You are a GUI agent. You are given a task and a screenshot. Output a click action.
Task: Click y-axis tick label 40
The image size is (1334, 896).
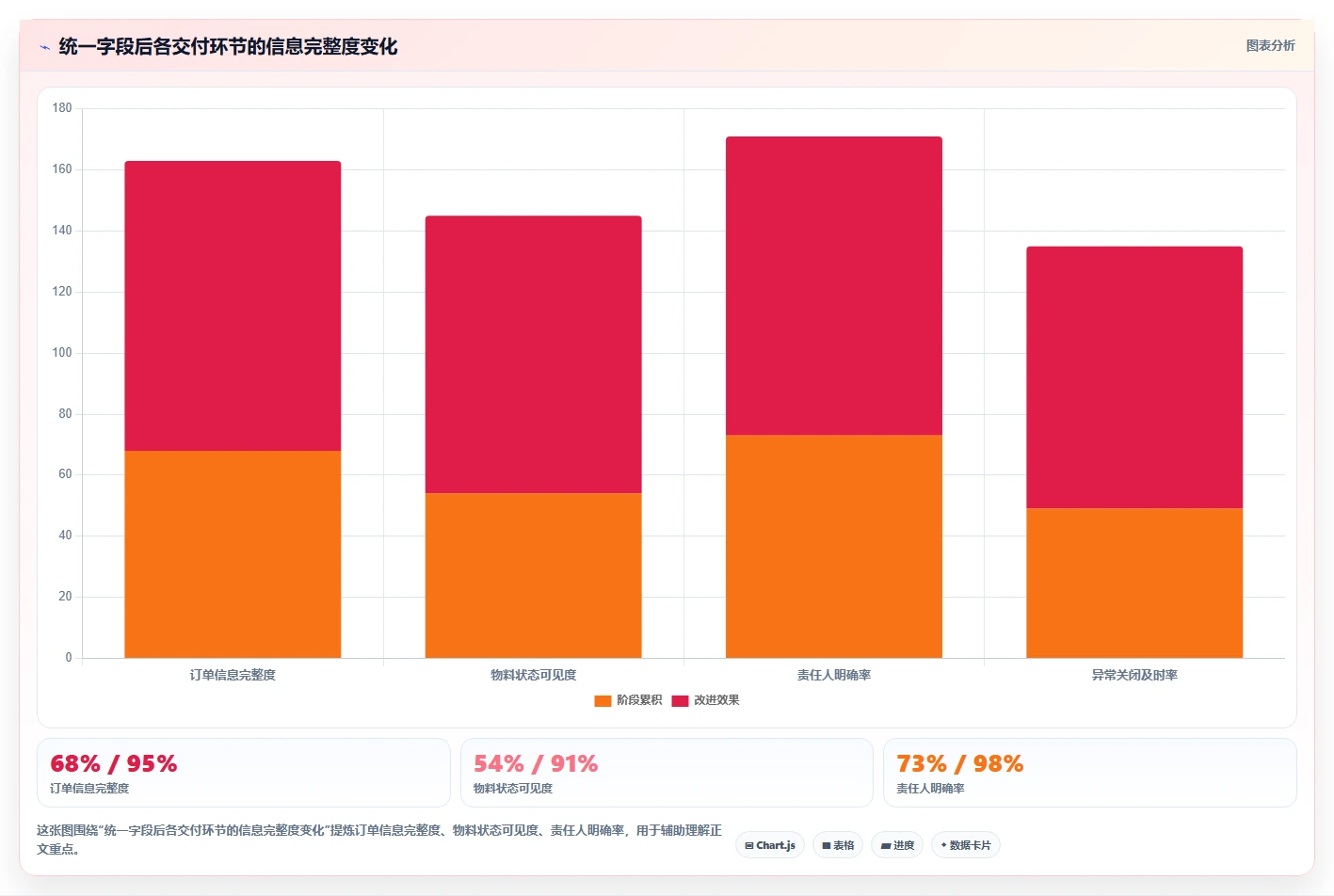[65, 536]
